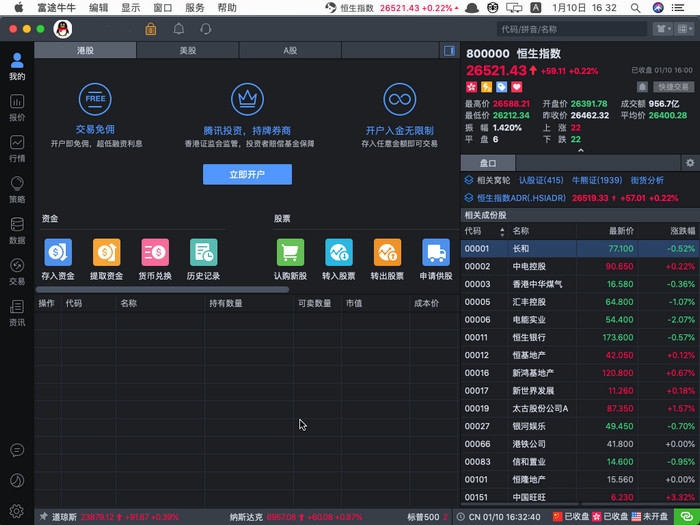Collapse the quote details chevron

pyautogui.click(x=581, y=150)
